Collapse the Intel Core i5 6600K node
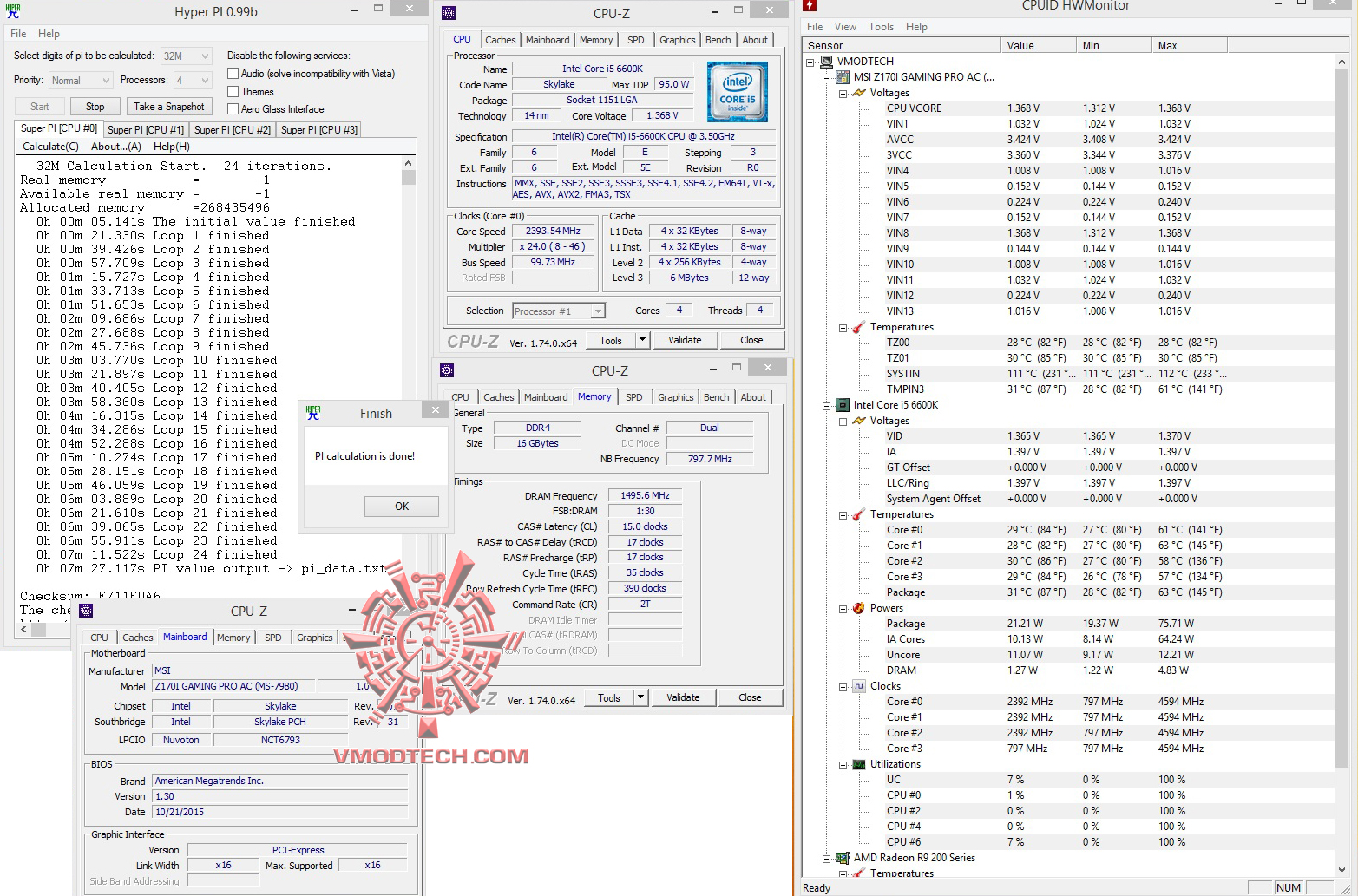1358x896 pixels. point(827,405)
